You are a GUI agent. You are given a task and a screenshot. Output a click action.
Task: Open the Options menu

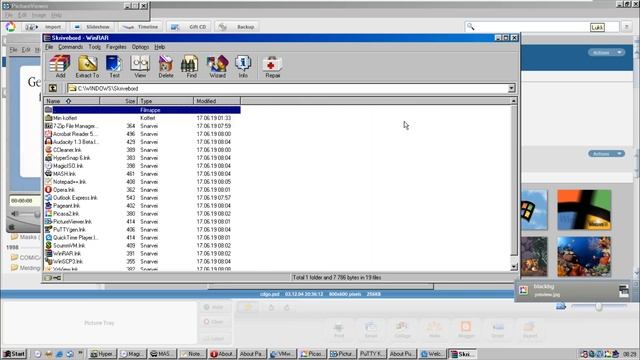[140, 47]
